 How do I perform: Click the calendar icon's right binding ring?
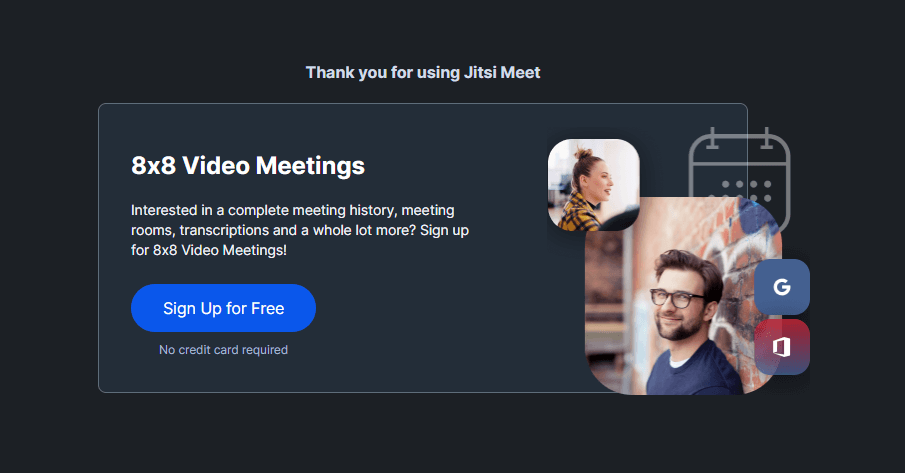[x=766, y=138]
